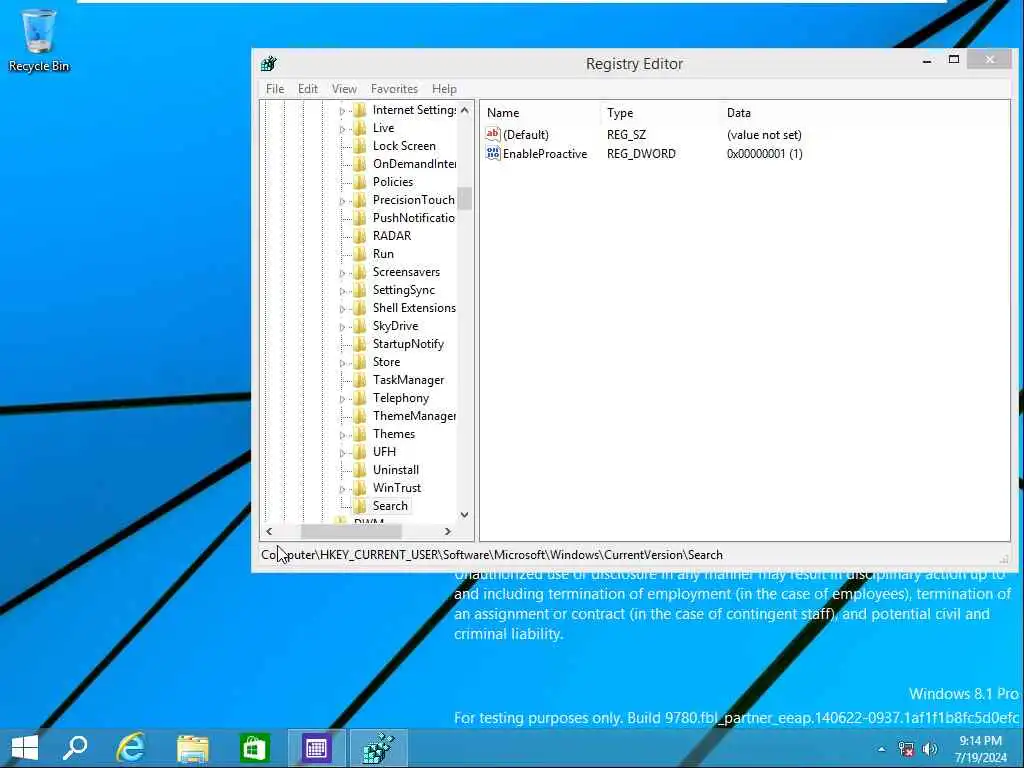Click the tree scroll up arrow
This screenshot has height=768, width=1024.
pos(464,110)
